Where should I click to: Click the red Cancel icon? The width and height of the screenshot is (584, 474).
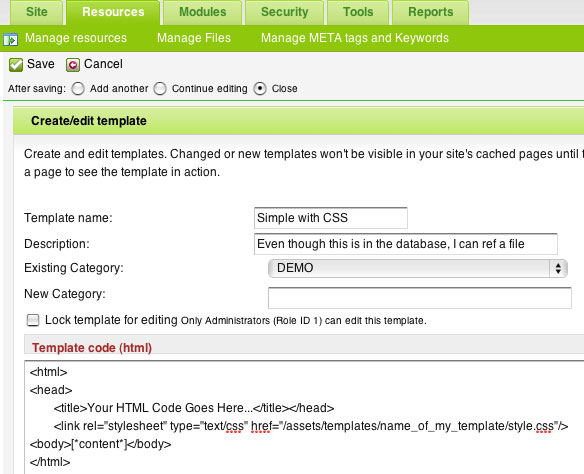[73, 65]
